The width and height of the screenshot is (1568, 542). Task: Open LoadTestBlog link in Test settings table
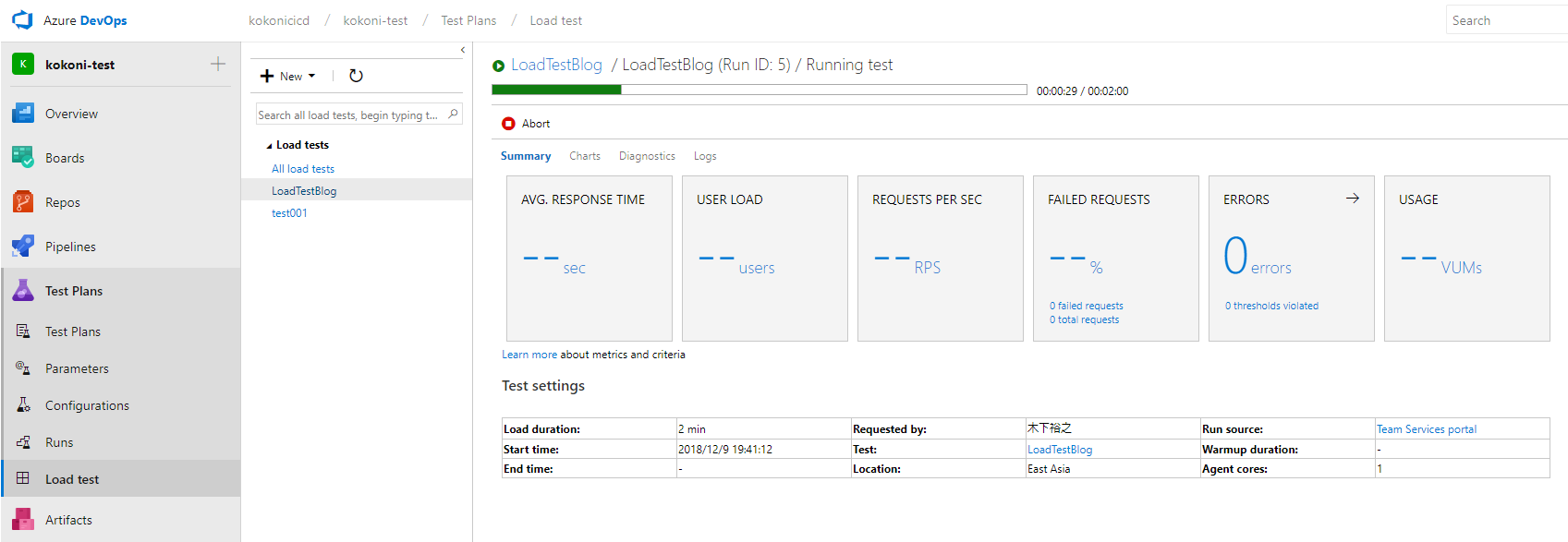(1060, 450)
